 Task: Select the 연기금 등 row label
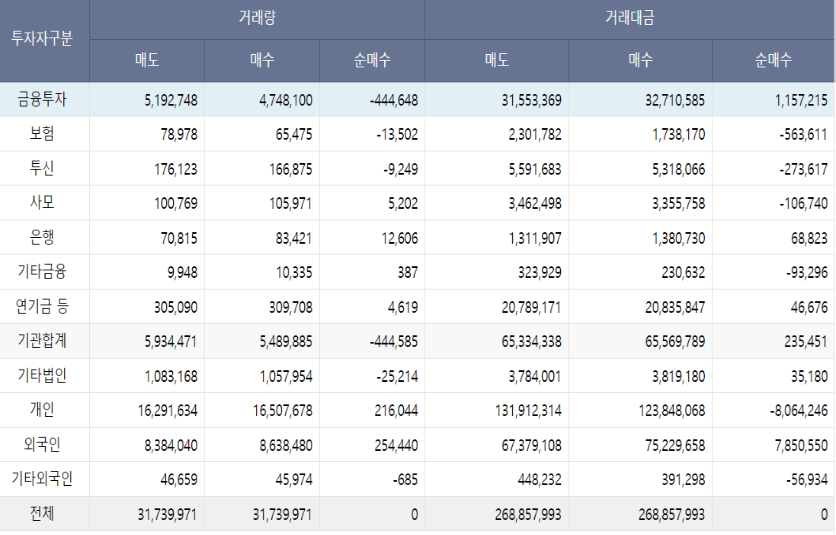pyautogui.click(x=43, y=306)
